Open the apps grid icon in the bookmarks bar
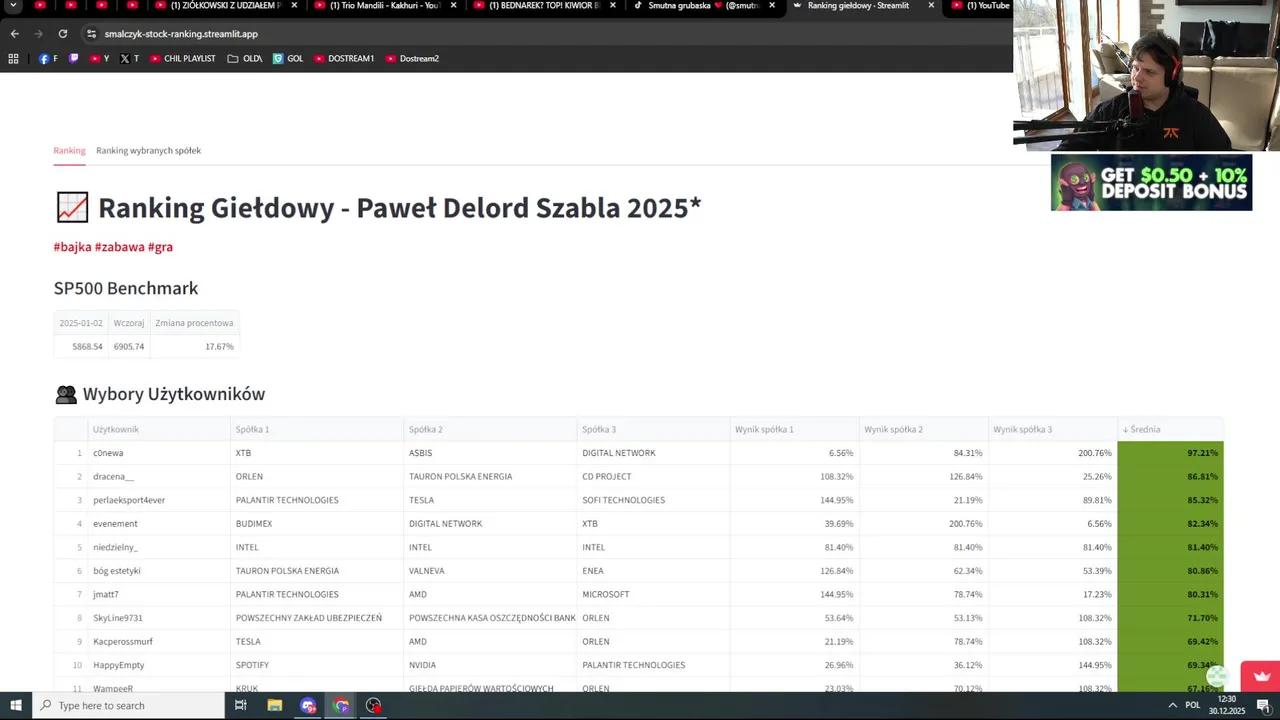Screen dimensions: 1280x720 pos(13,59)
